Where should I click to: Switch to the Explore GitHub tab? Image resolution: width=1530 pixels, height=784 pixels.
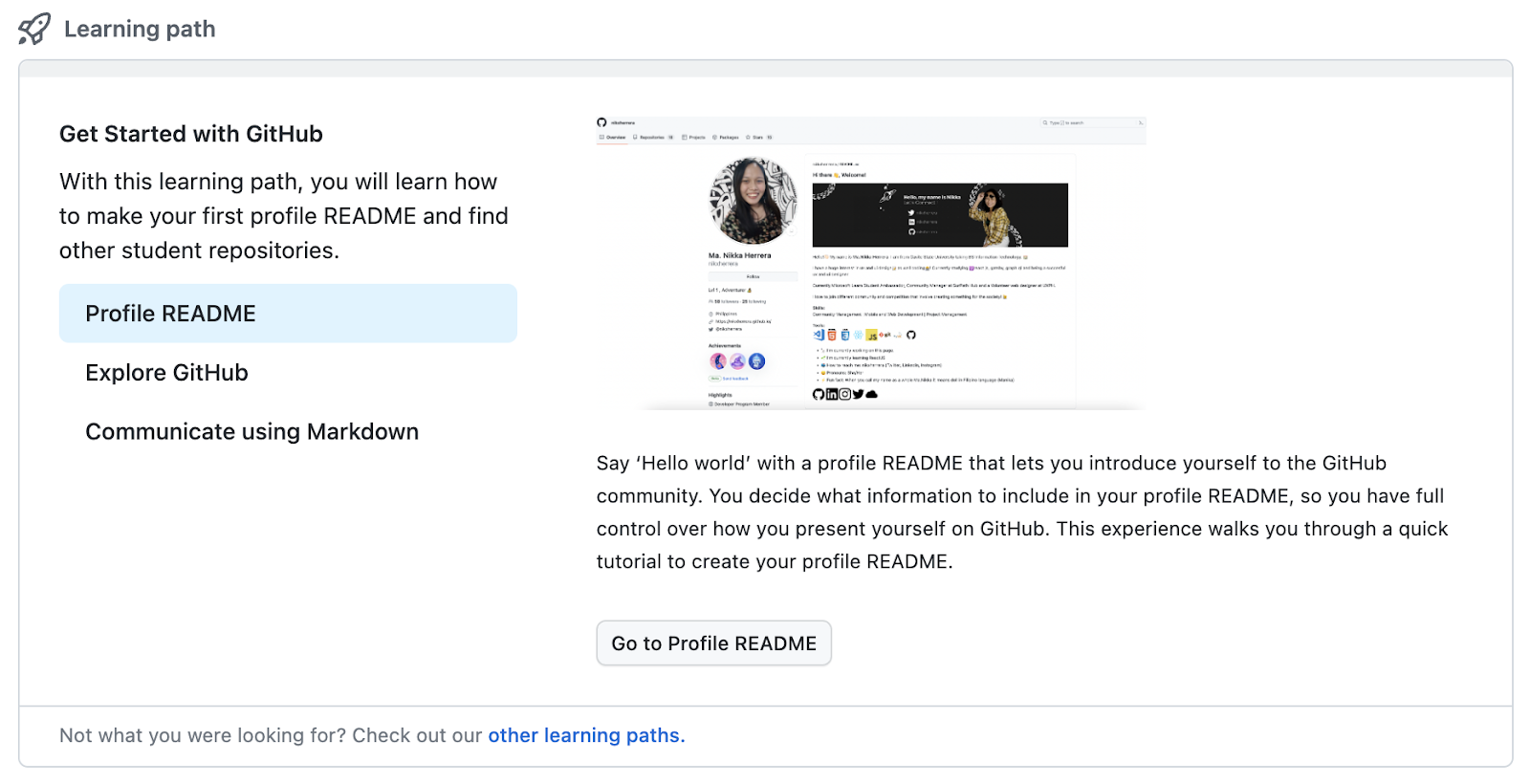coord(166,373)
